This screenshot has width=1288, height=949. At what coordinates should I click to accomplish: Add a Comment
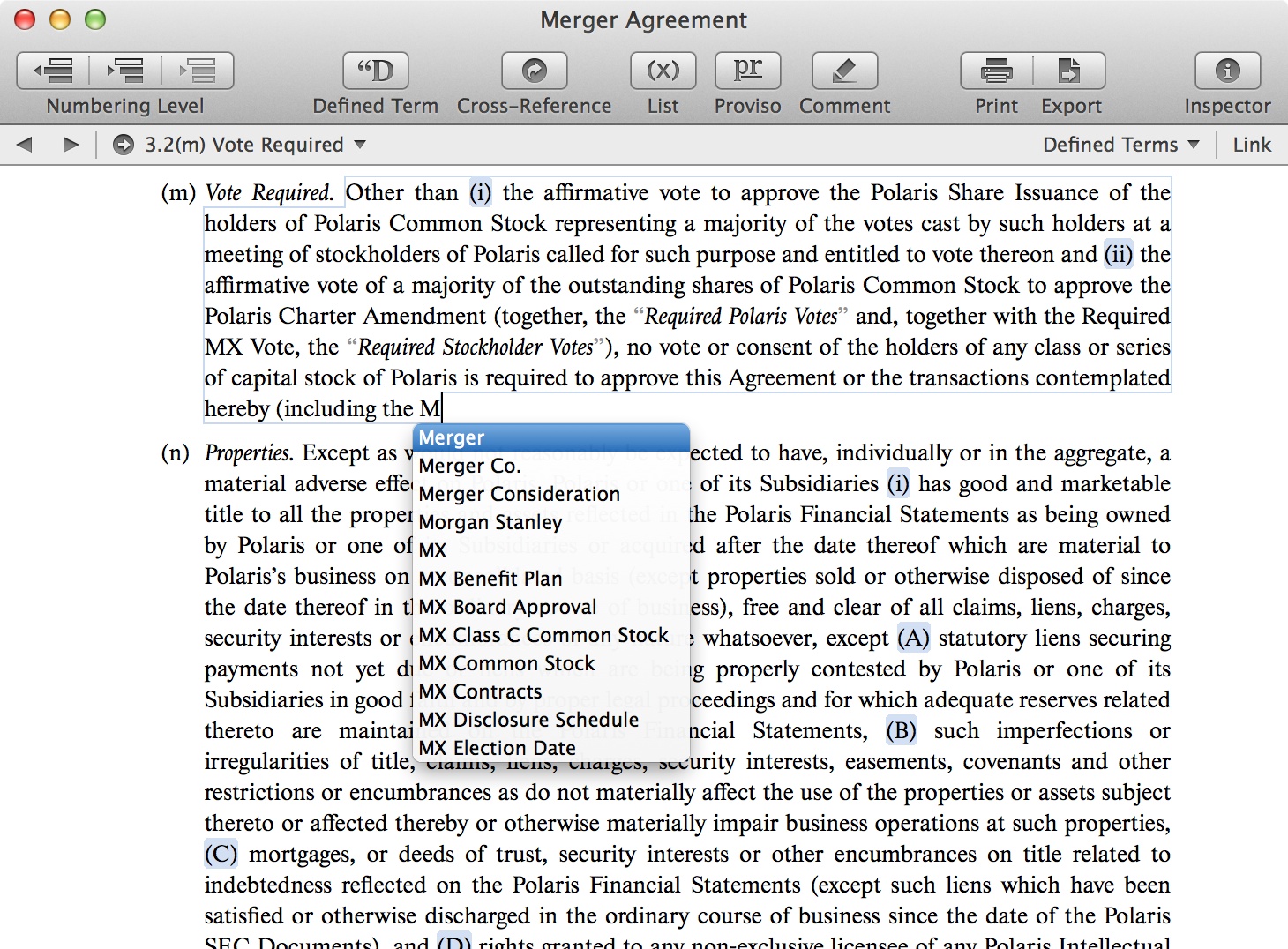coord(844,71)
